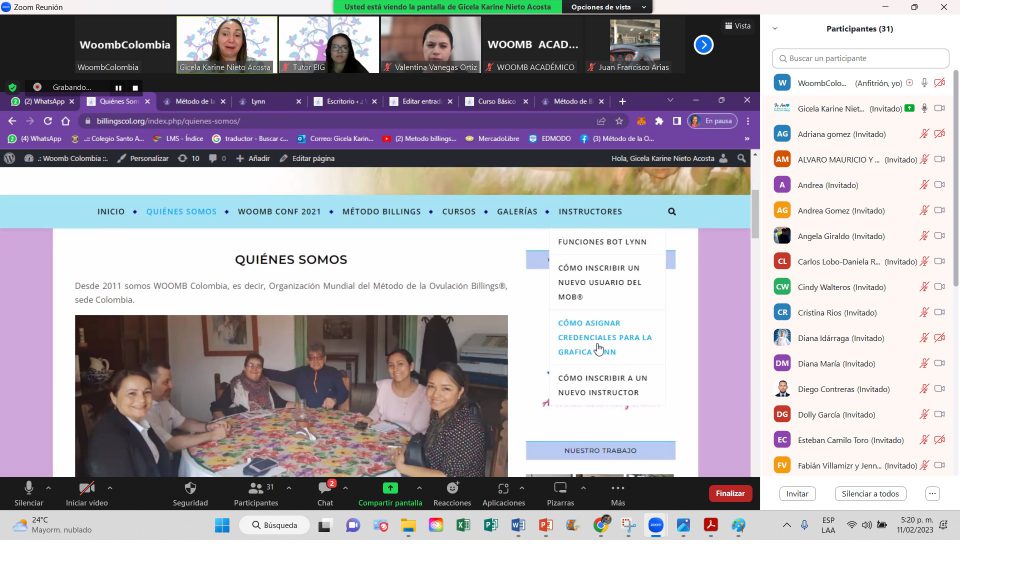
Task: Click Invitar button in participants panel
Action: [797, 494]
